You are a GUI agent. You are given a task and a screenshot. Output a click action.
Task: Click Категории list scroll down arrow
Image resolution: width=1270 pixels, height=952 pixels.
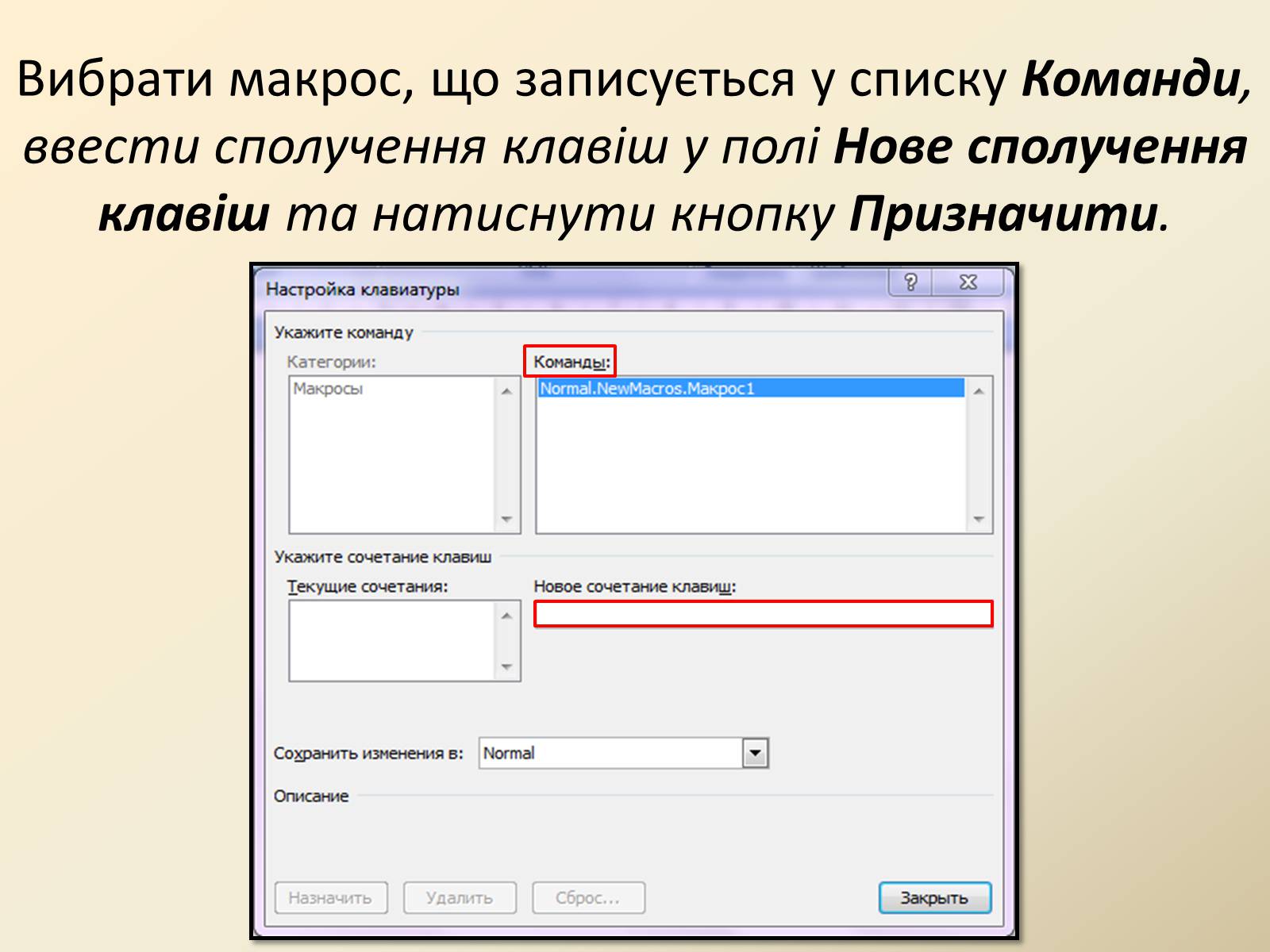click(507, 520)
